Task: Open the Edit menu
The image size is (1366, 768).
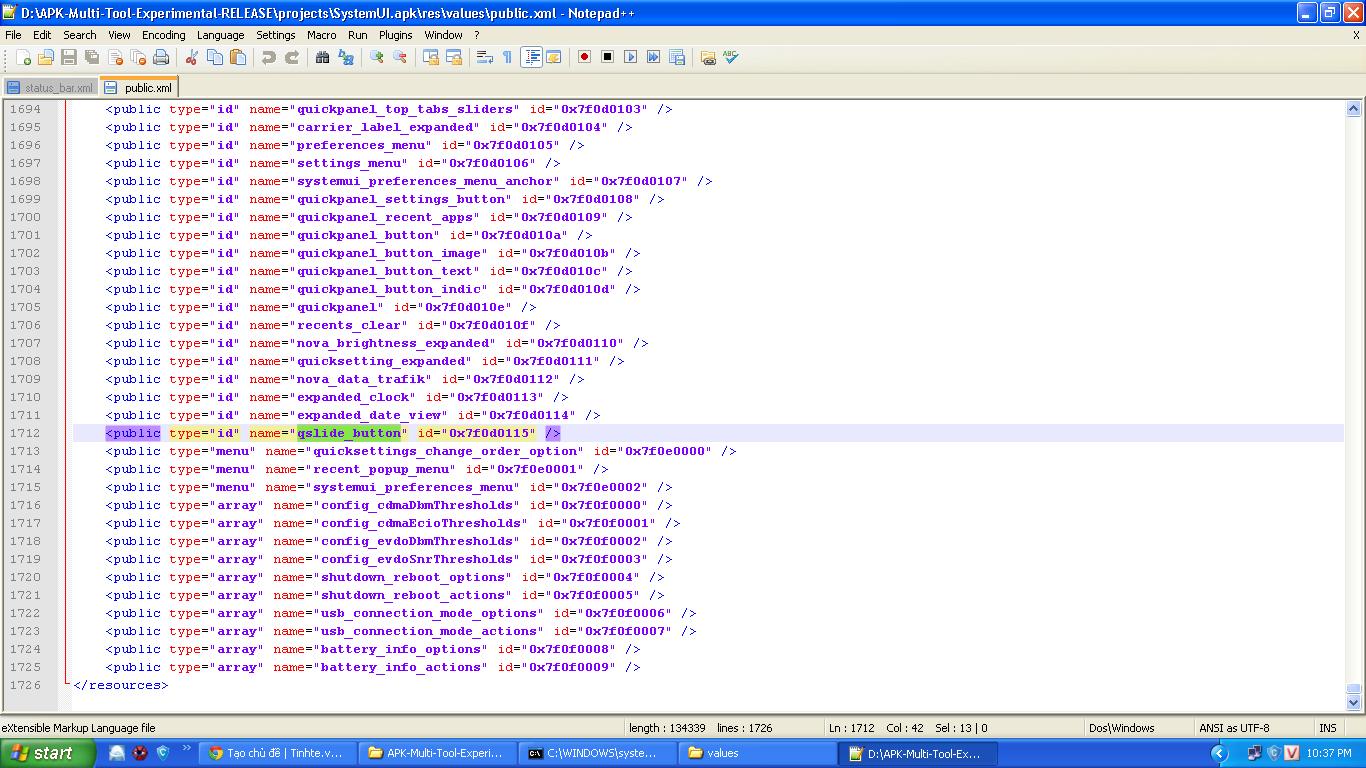Action: click(42, 35)
